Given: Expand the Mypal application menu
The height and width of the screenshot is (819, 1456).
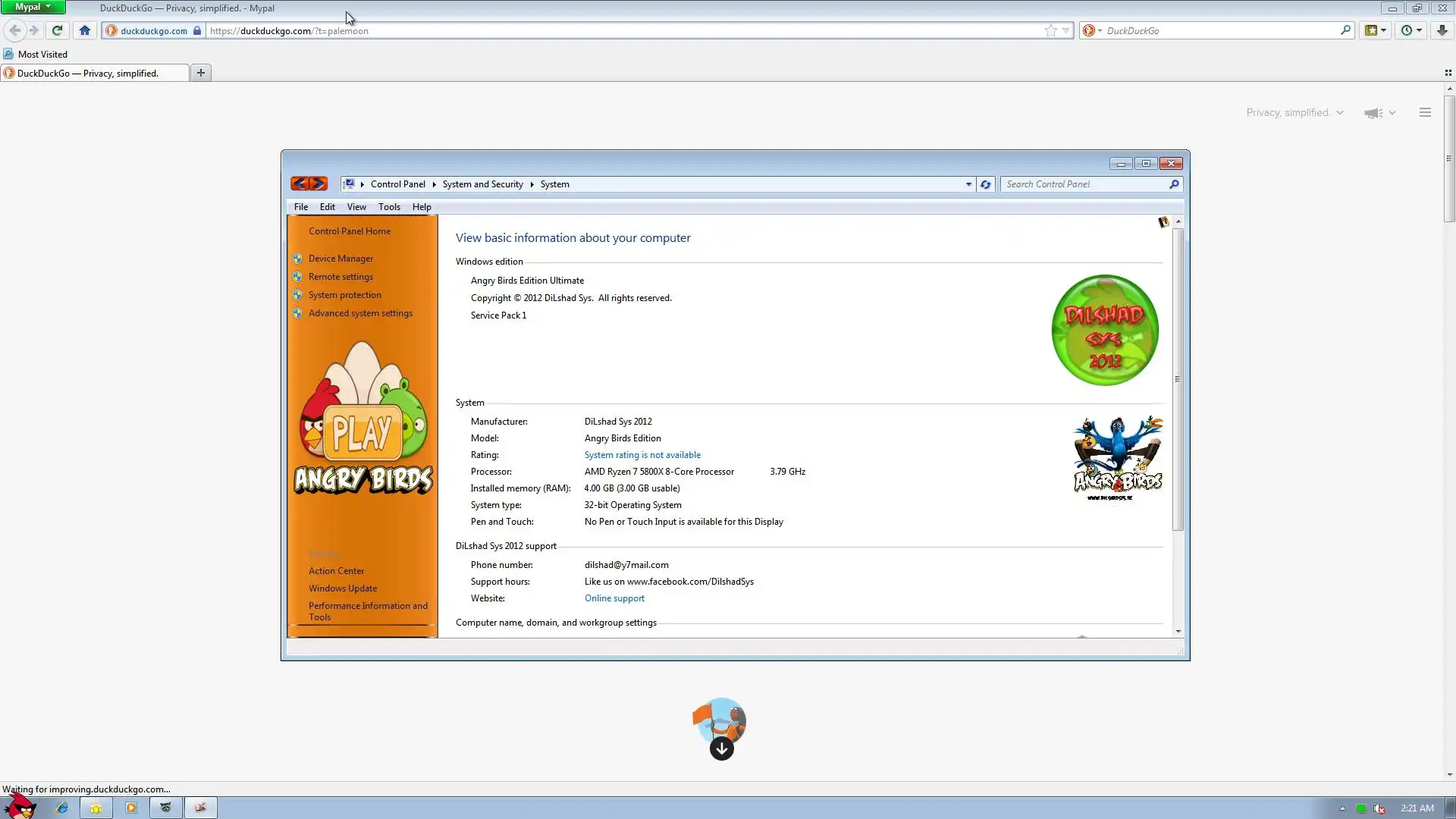Looking at the screenshot, I should pos(33,7).
